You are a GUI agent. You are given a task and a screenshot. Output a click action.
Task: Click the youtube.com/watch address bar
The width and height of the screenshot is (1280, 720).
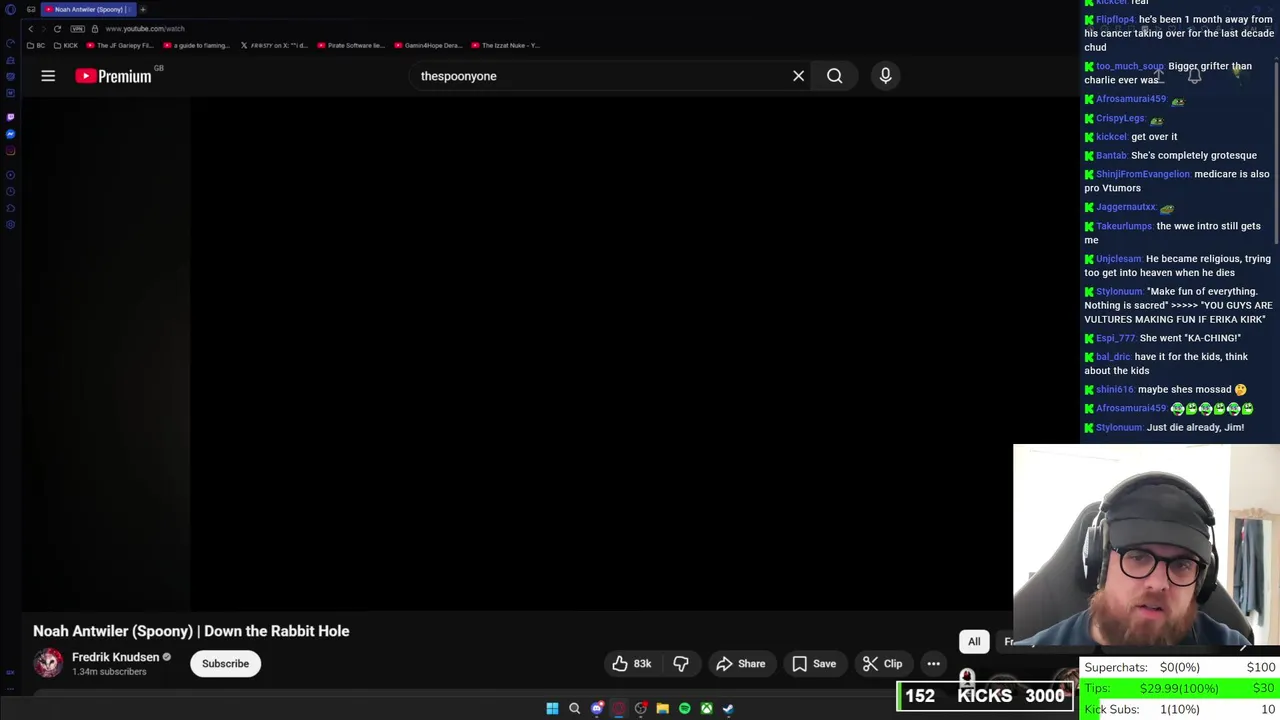point(144,28)
